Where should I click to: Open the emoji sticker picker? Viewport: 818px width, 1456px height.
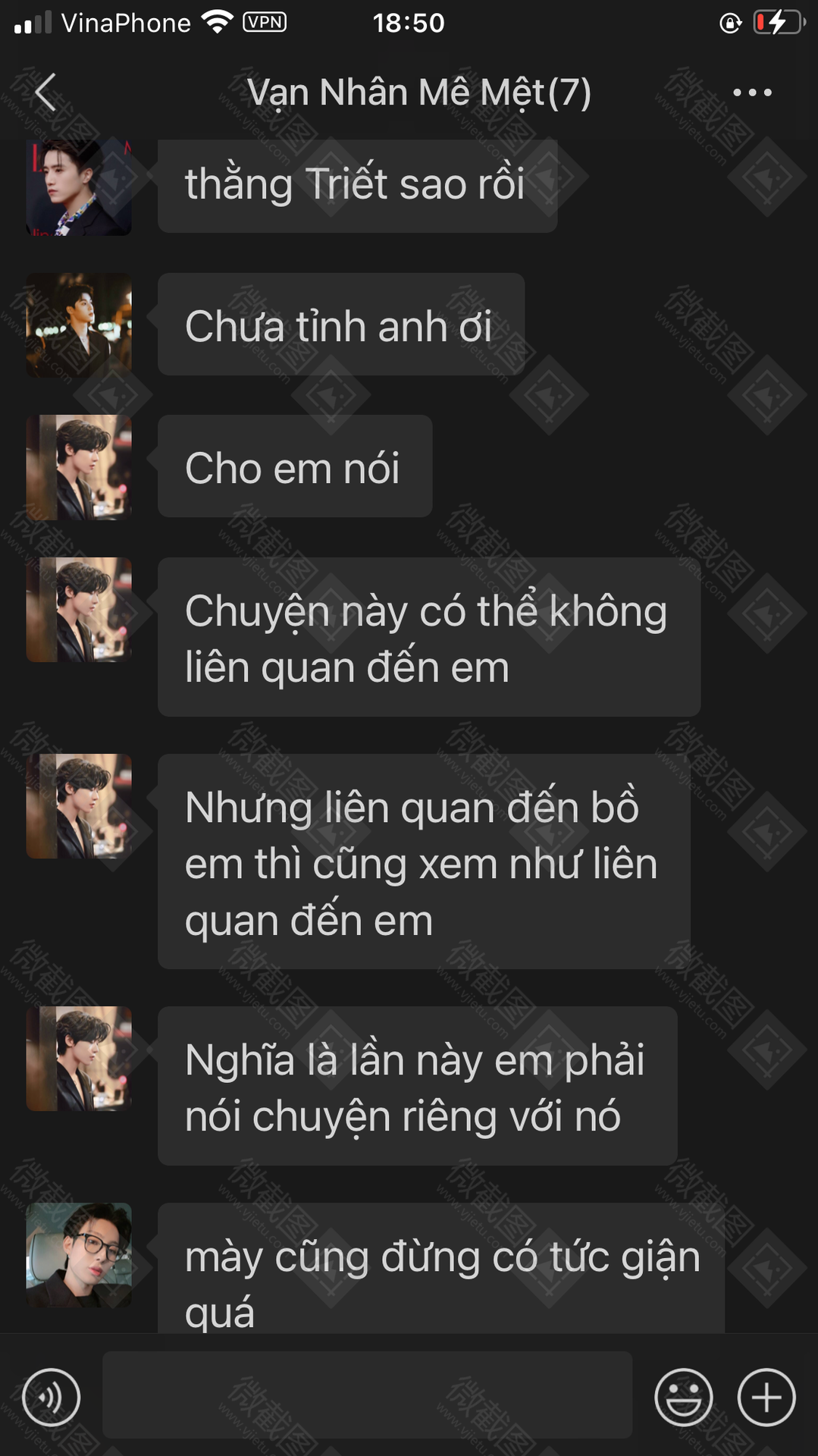click(683, 1397)
